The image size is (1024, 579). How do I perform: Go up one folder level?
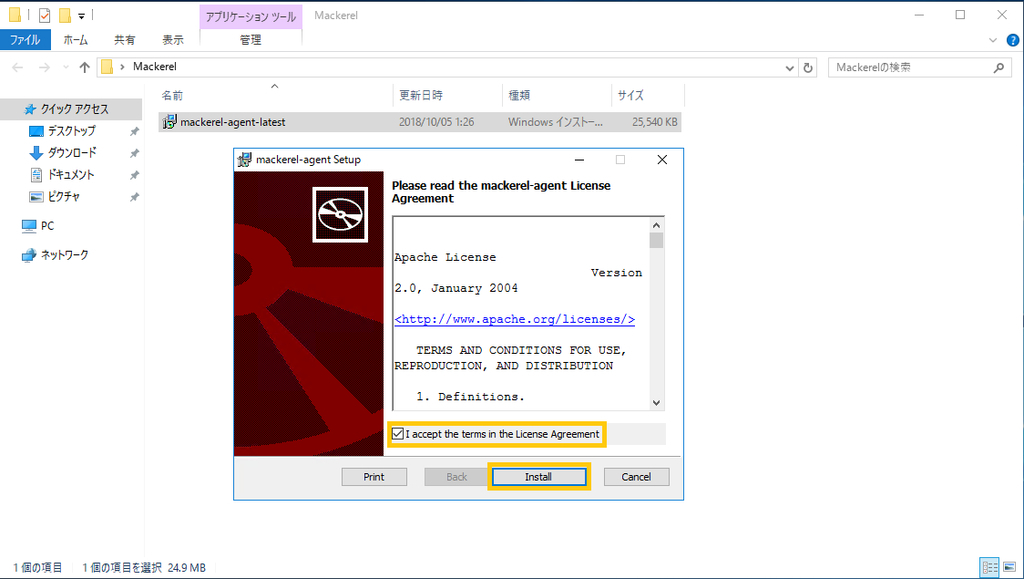tap(84, 67)
